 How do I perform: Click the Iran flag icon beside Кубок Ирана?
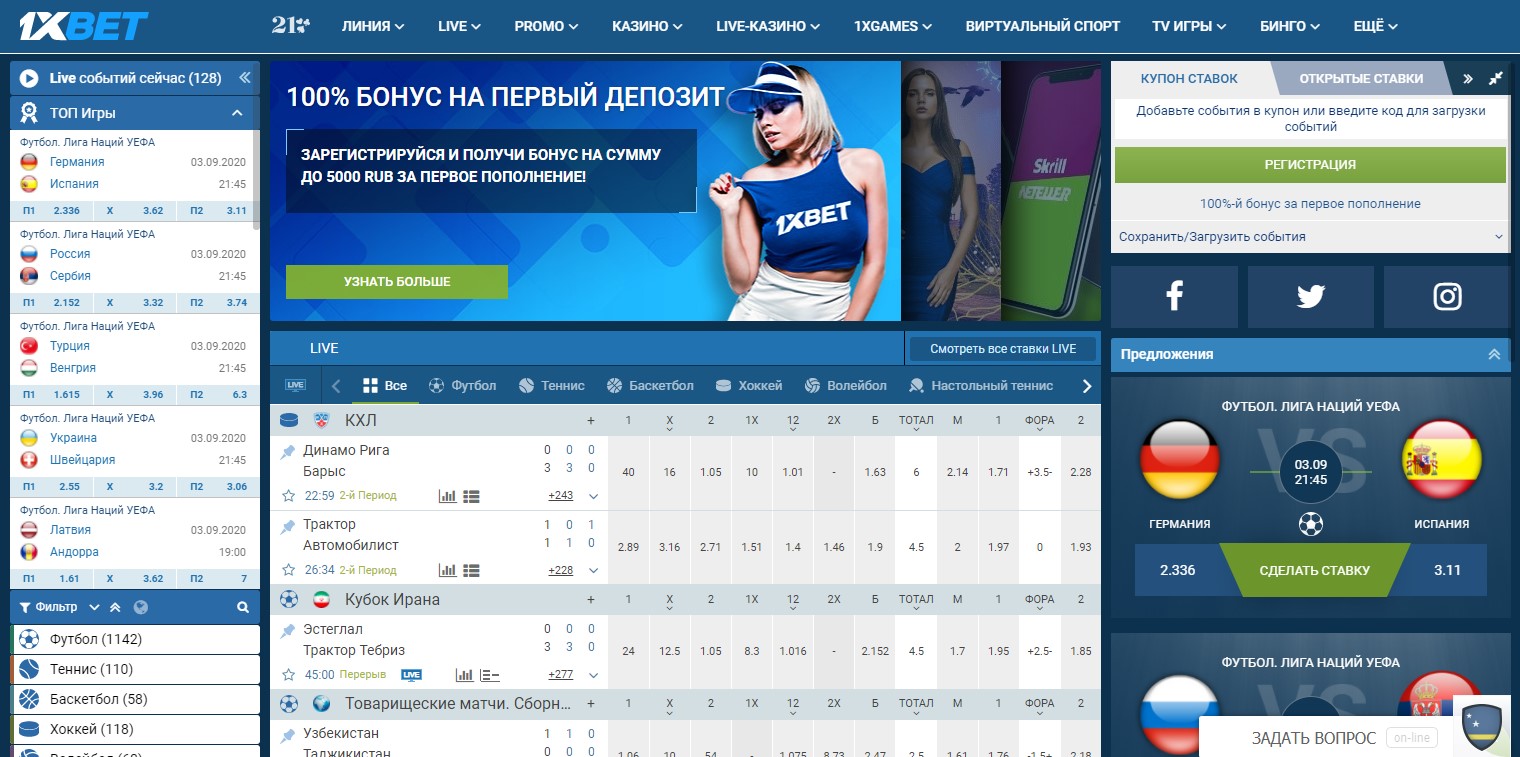(x=321, y=599)
